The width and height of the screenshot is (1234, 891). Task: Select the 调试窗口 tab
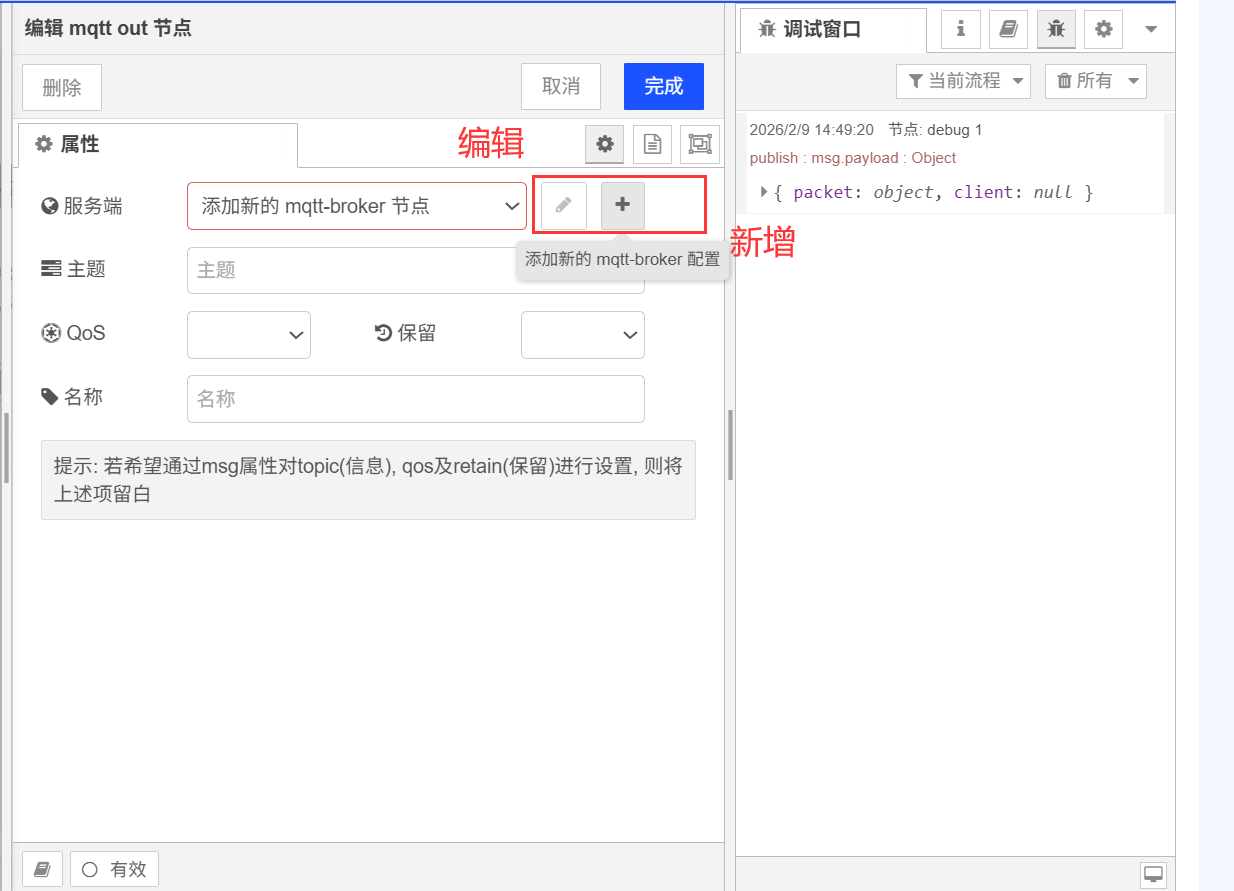(x=833, y=30)
